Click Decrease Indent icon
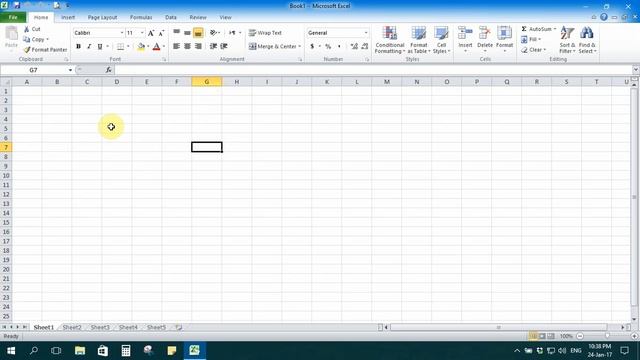 (213, 46)
